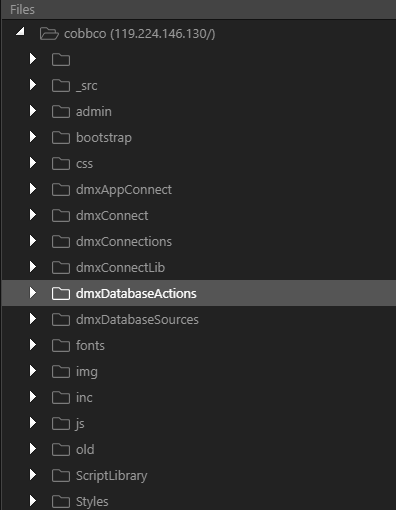396x510 pixels.
Task: Expand the _src folder arrow
Action: 33,85
